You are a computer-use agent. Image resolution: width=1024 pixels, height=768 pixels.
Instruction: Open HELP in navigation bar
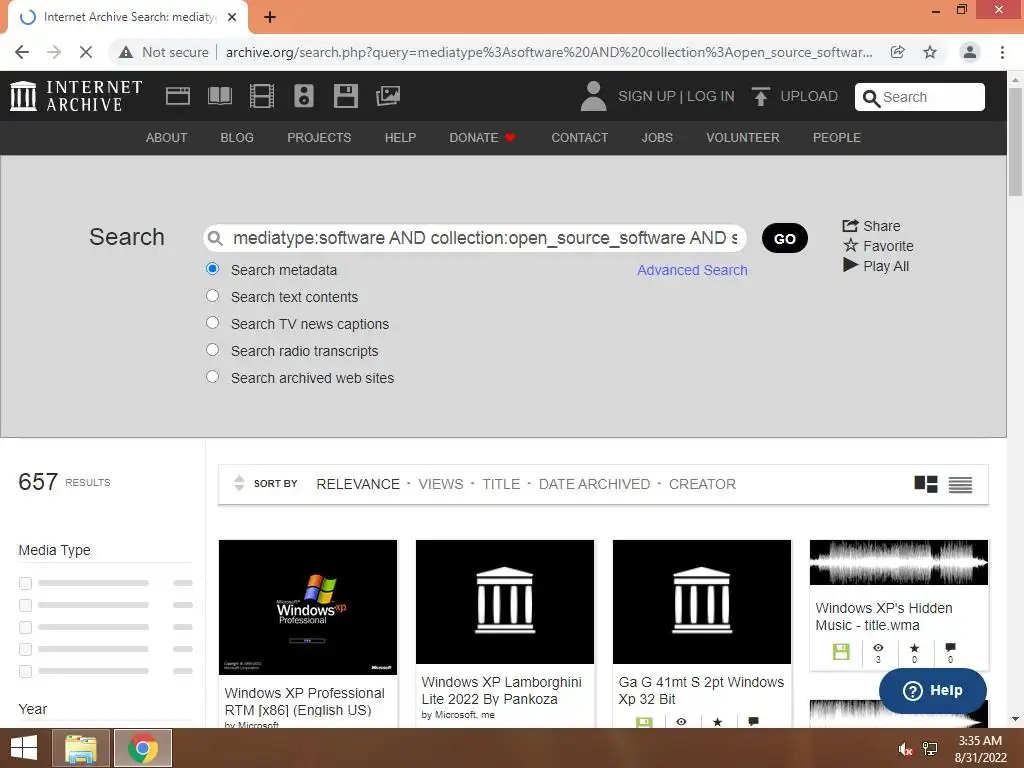[x=400, y=138]
